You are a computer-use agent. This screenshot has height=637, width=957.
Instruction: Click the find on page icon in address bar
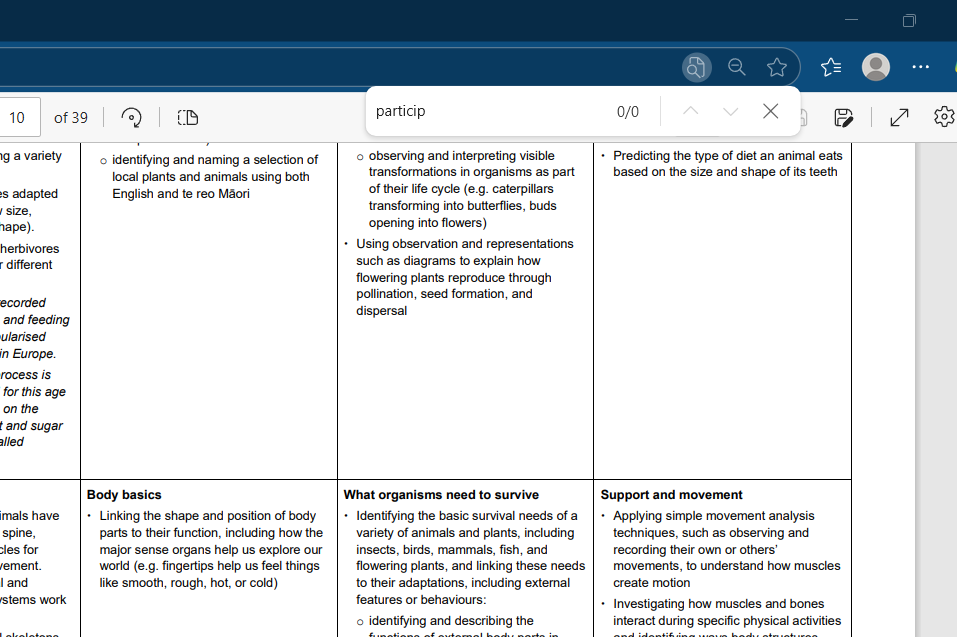tap(695, 67)
